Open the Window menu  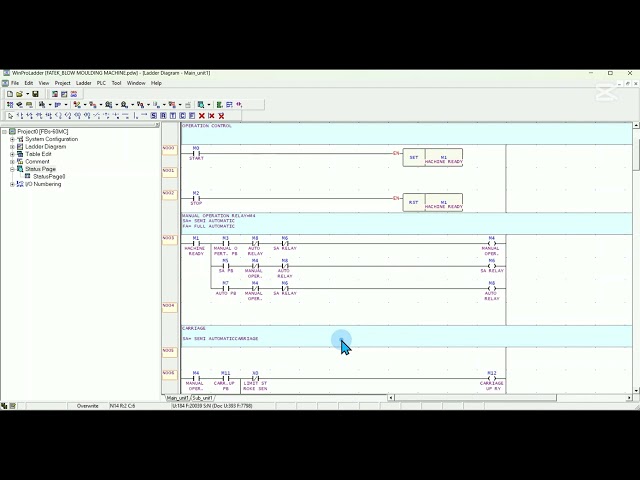[x=136, y=83]
